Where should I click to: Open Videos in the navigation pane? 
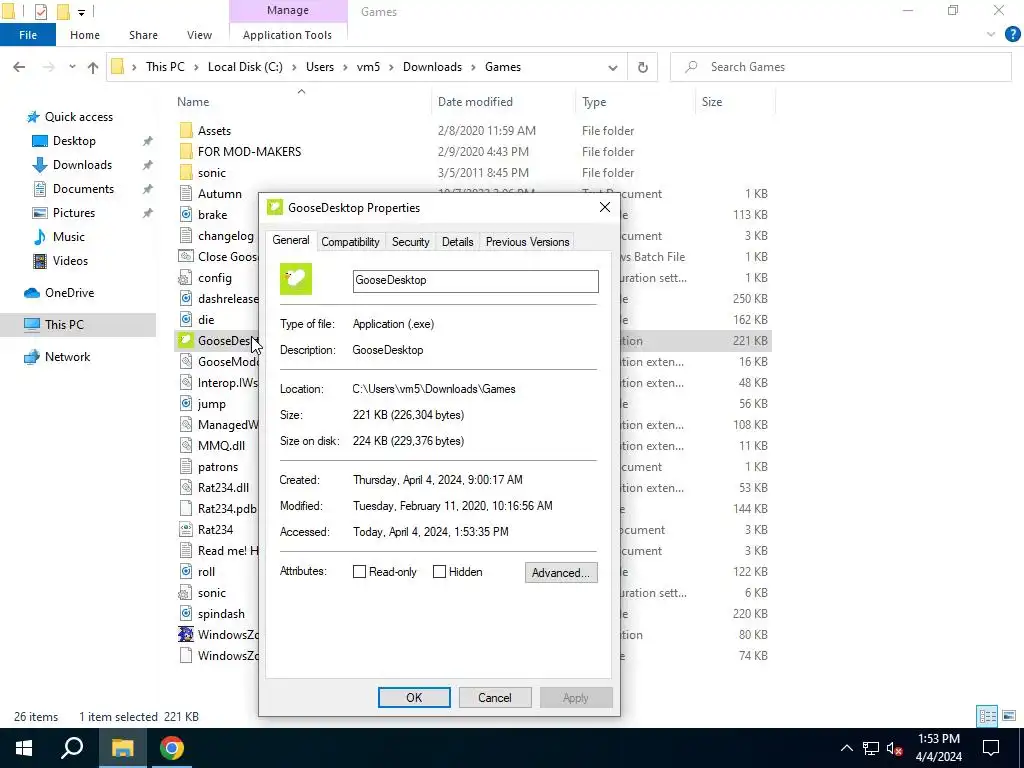click(70, 261)
